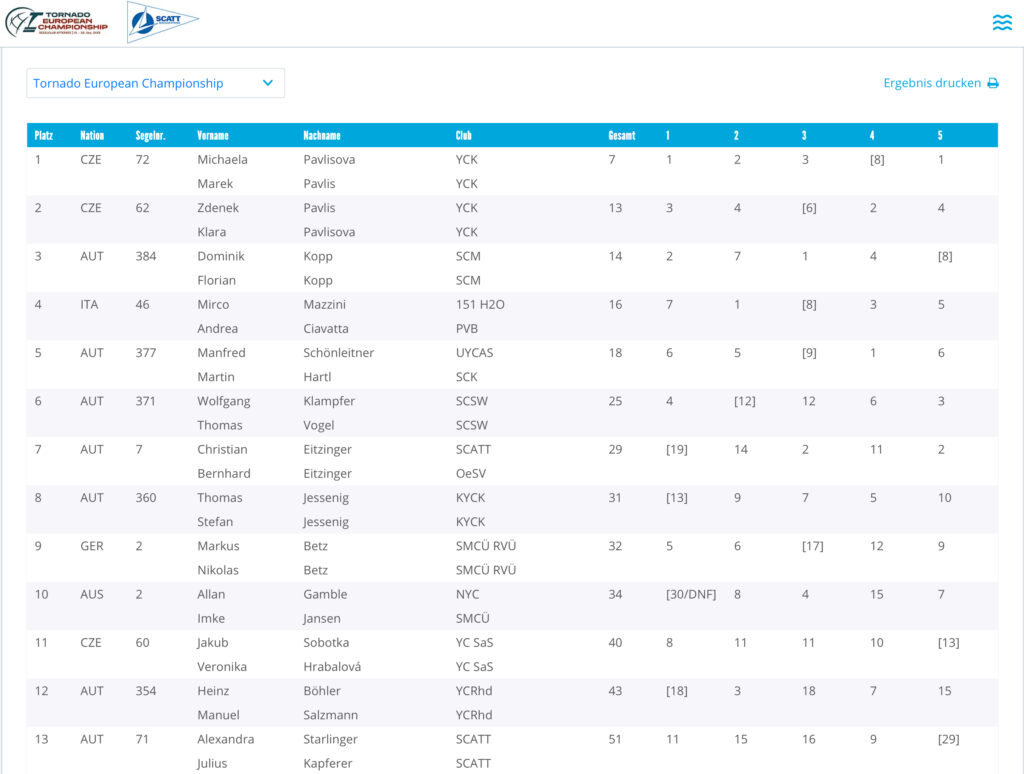Click the [30/DNF] result for Allan Gamble
The height and width of the screenshot is (774, 1024).
(691, 594)
